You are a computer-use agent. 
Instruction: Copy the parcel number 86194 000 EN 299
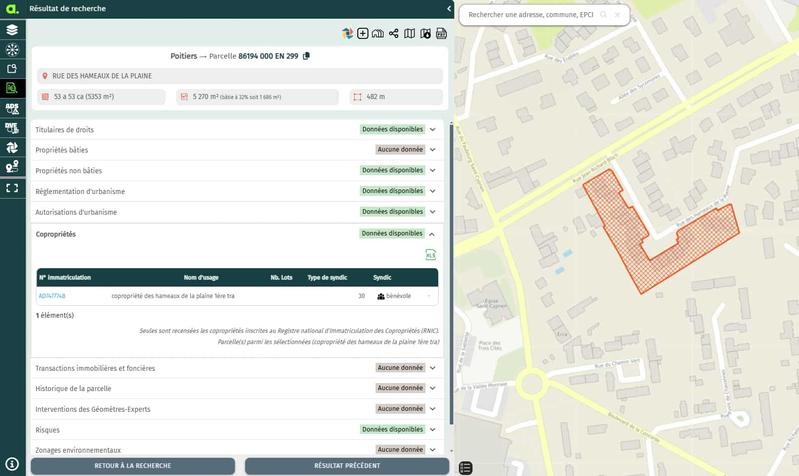click(306, 56)
